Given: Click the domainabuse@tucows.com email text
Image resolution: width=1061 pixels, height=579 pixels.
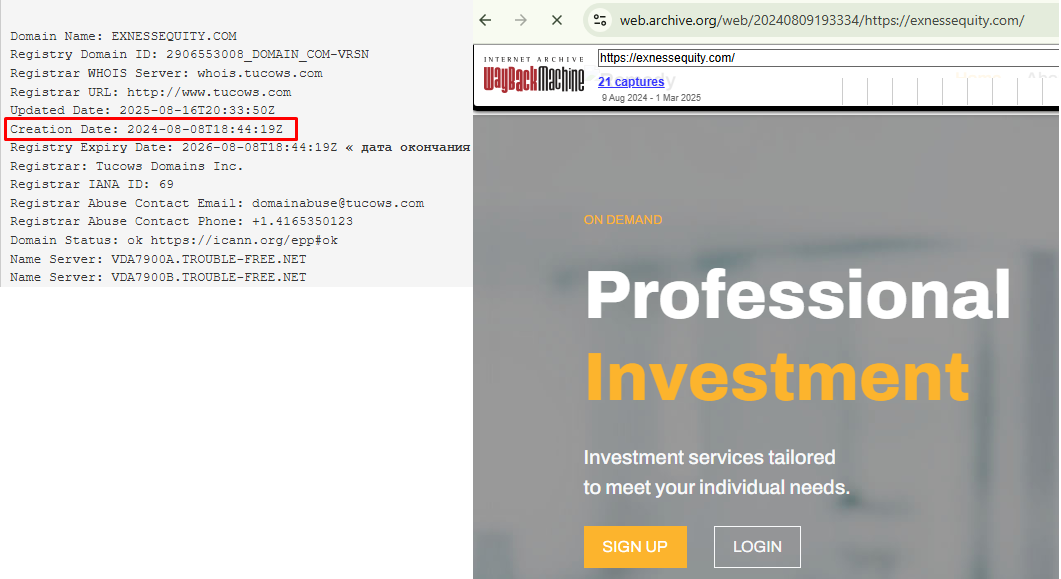Looking at the screenshot, I should pyautogui.click(x=338, y=203).
